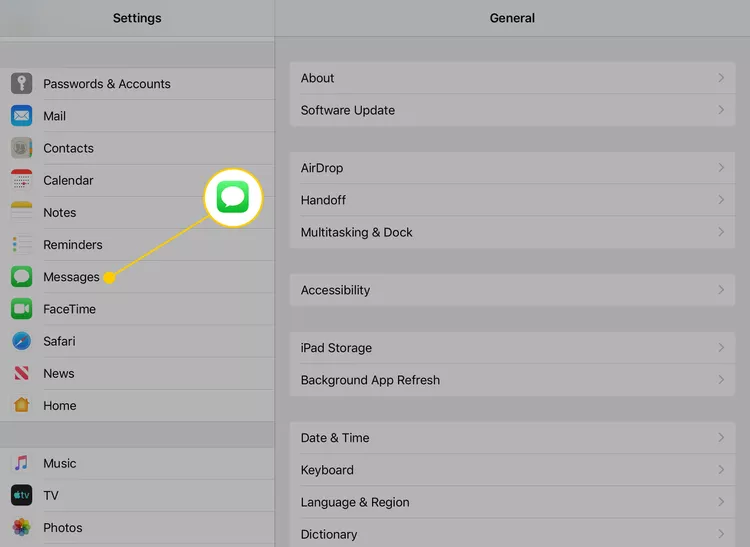Open the iPad Storage setting
This screenshot has height=547, width=750.
512,348
